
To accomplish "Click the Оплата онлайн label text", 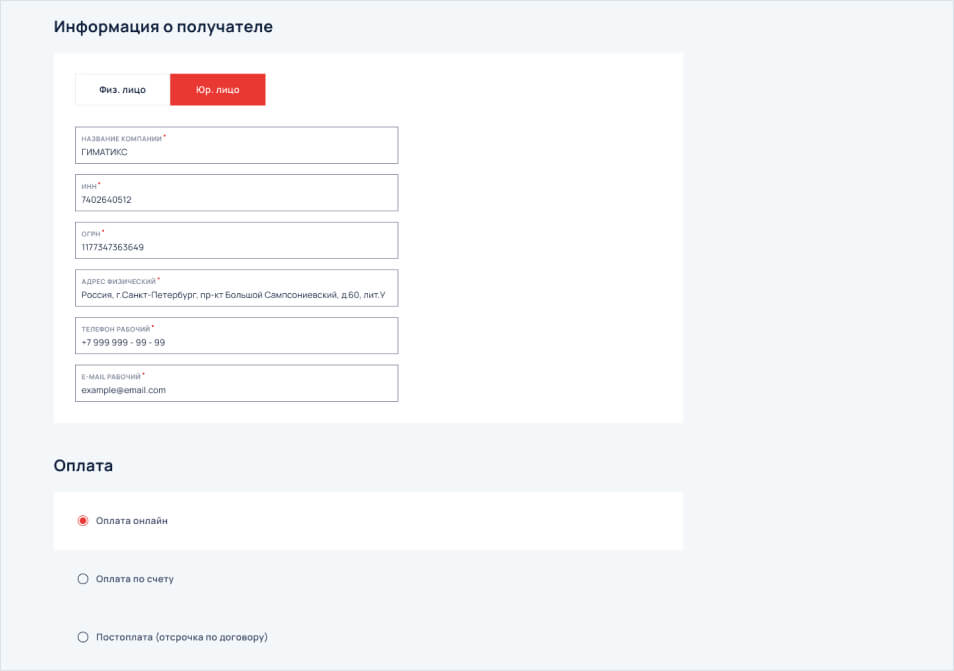I will [132, 521].
